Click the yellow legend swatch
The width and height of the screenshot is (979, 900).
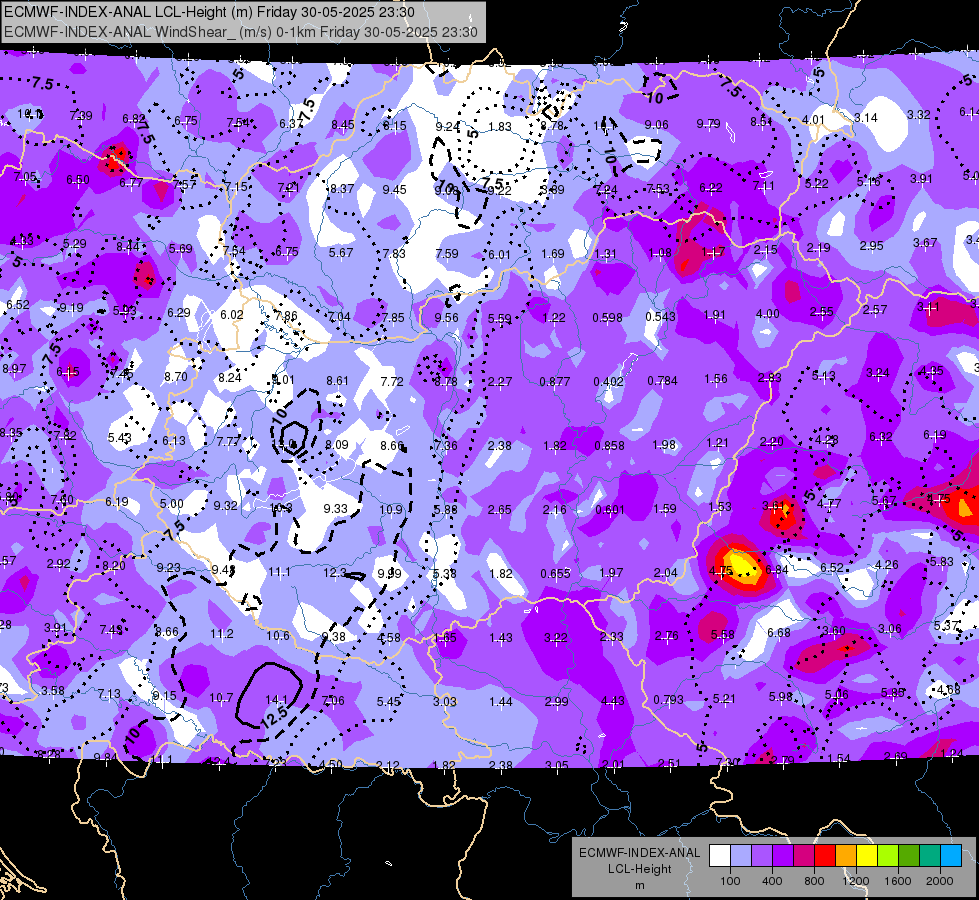tap(867, 856)
